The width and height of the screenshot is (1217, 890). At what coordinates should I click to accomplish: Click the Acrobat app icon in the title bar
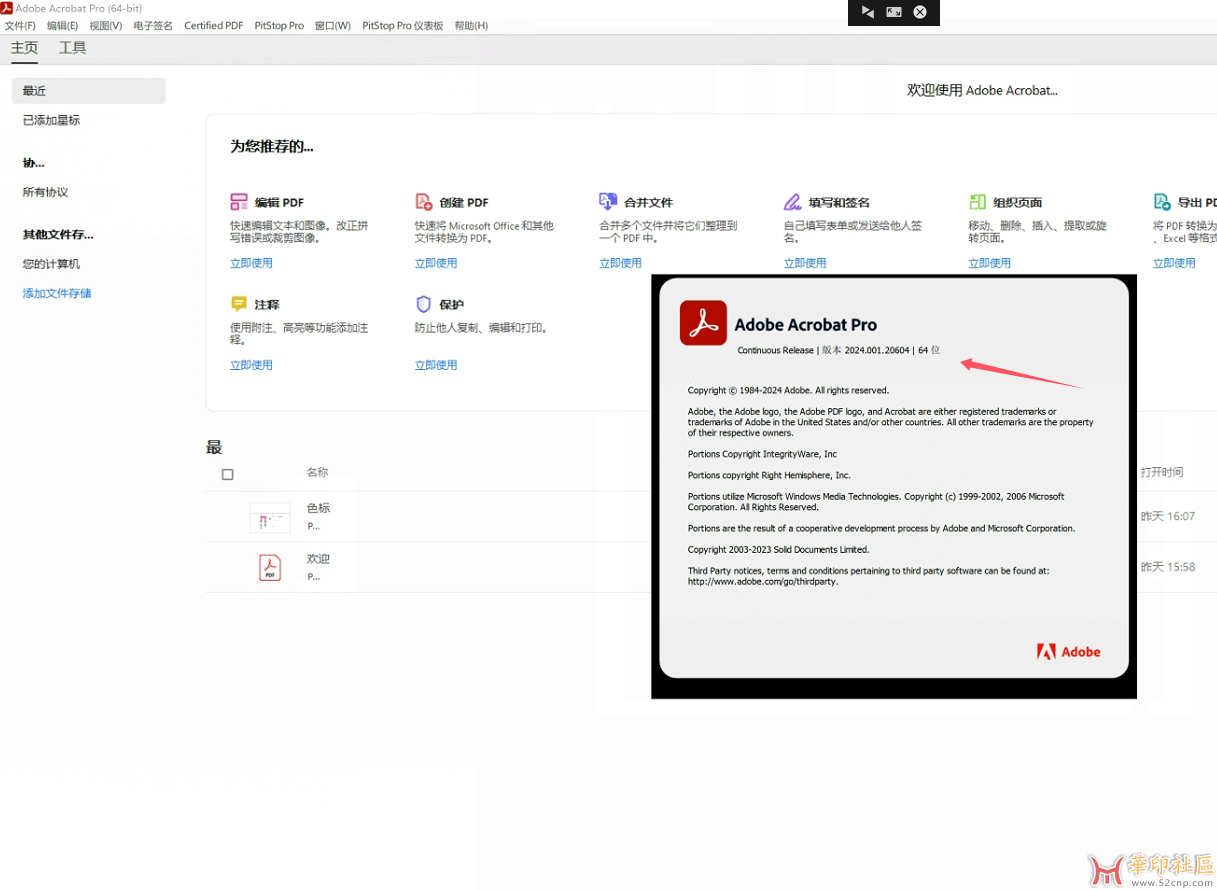tap(7, 8)
